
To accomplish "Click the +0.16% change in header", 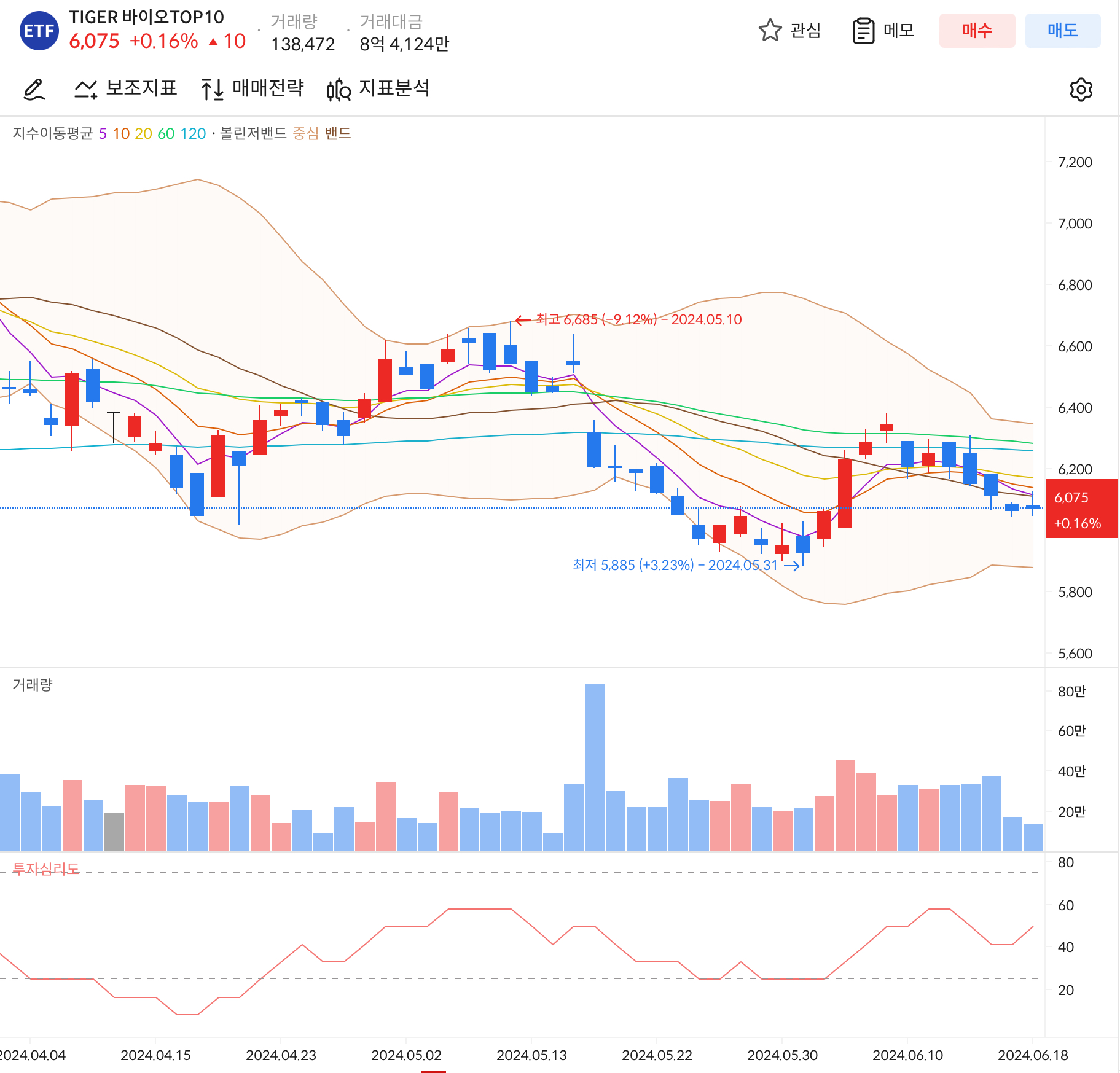I will point(163,41).
